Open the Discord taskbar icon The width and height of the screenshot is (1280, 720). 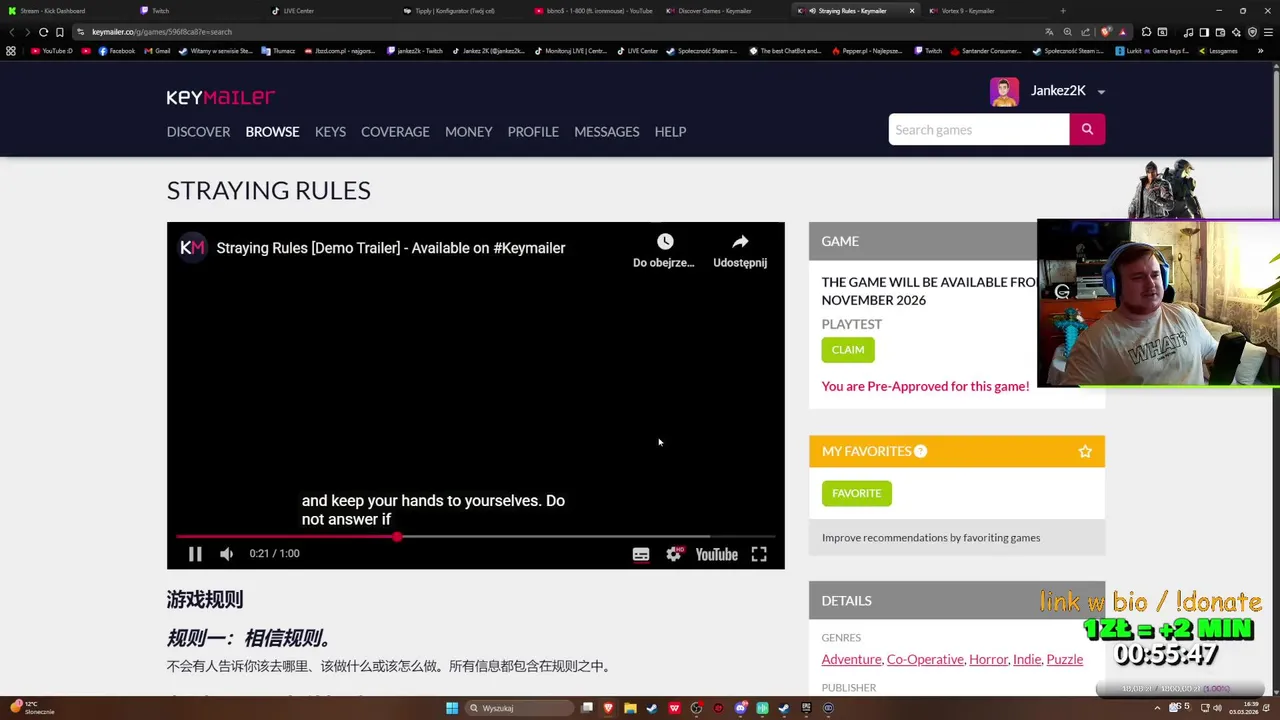(x=740, y=708)
